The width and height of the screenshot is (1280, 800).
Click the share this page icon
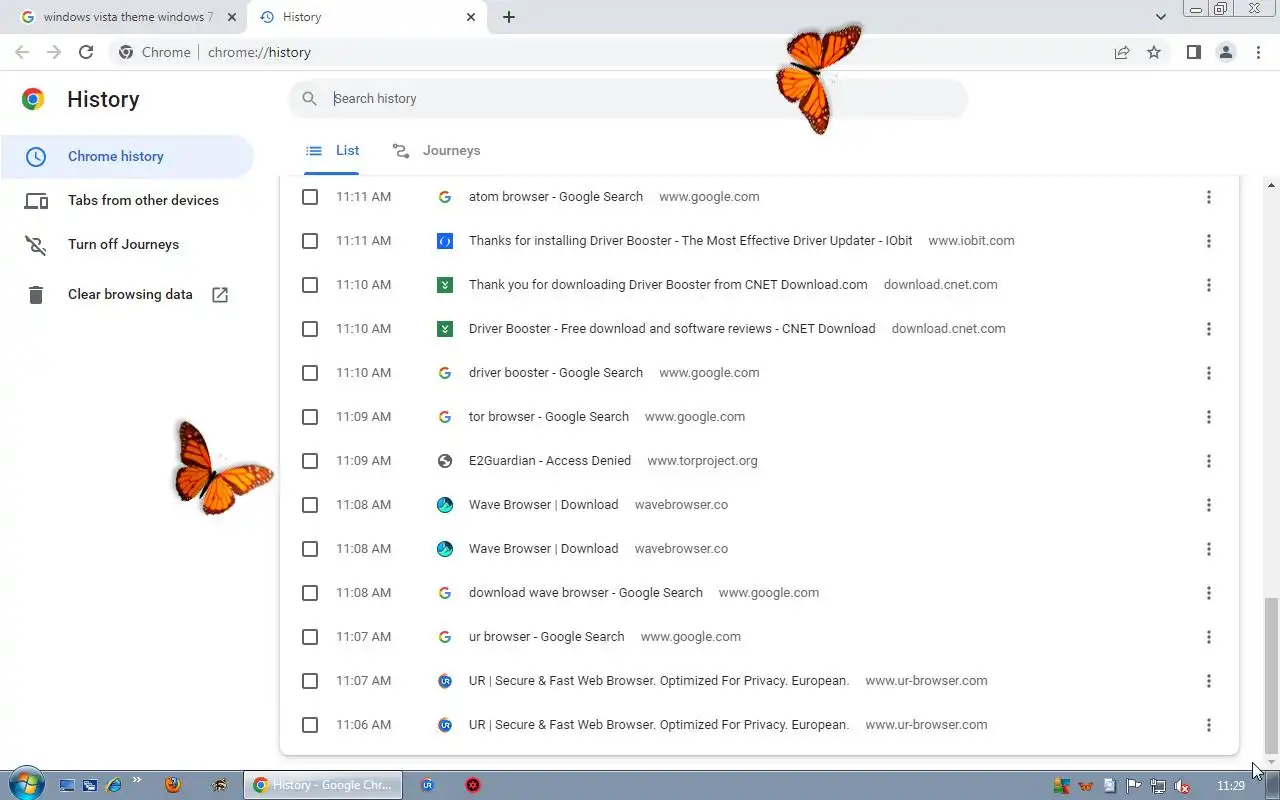click(1122, 52)
